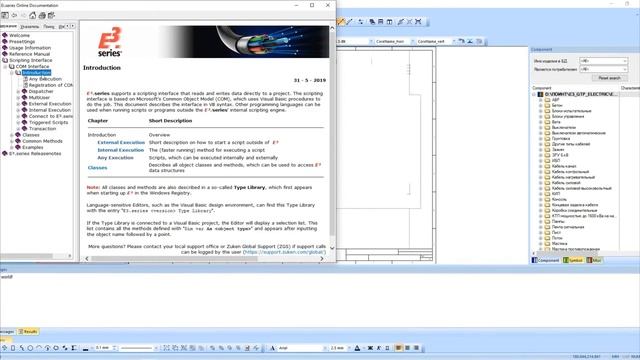
Task: Toggle center text alignment button
Action: click(407, 348)
